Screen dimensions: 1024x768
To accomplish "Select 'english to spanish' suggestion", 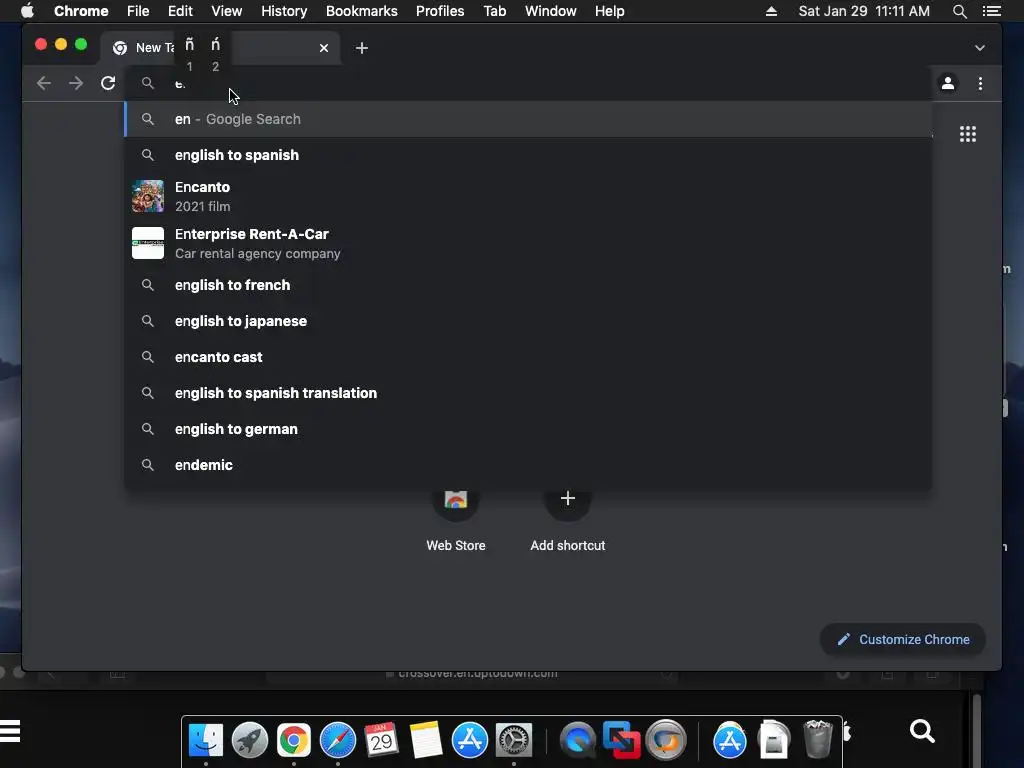I will tap(528, 155).
